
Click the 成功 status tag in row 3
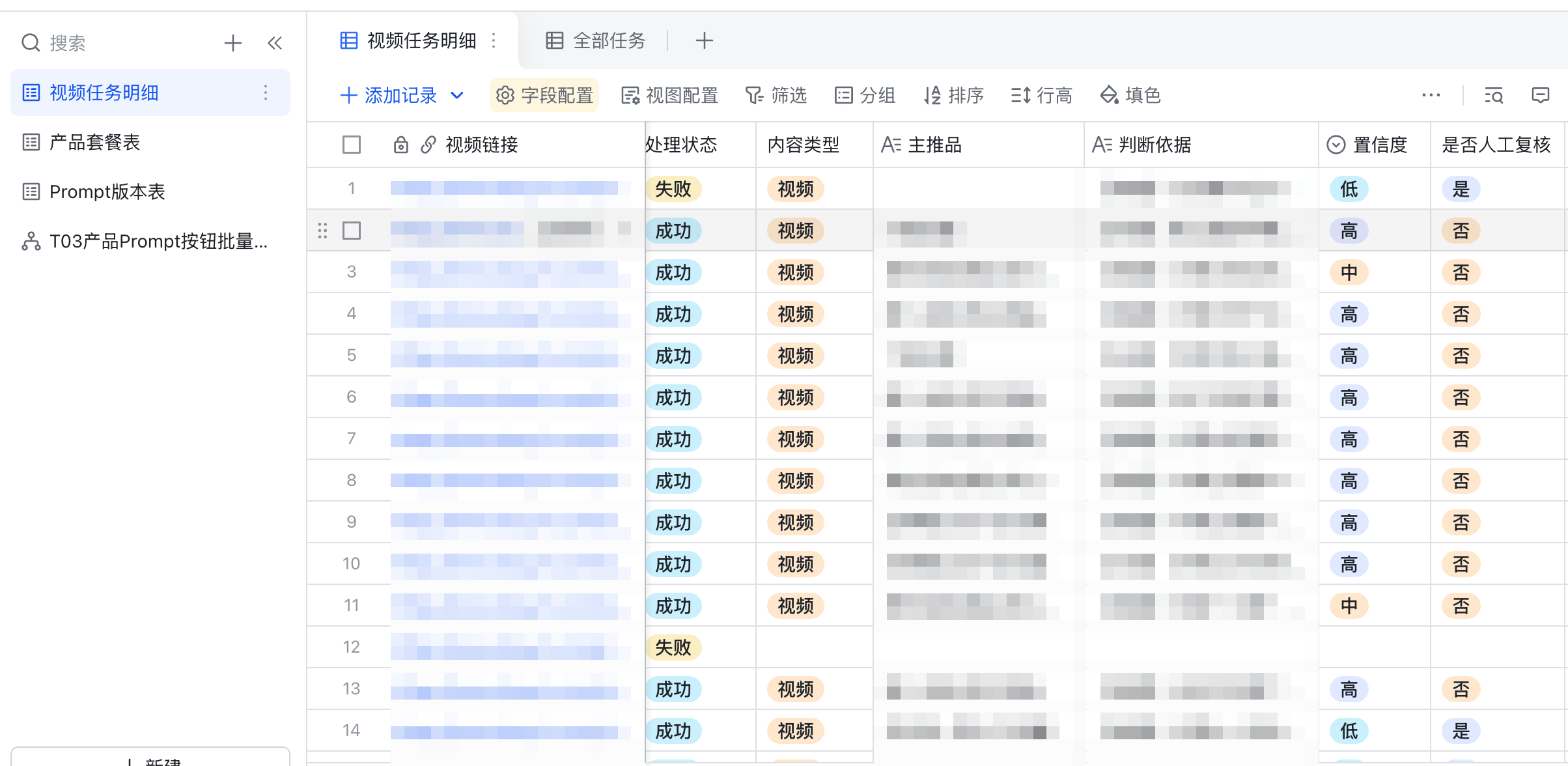(x=673, y=272)
